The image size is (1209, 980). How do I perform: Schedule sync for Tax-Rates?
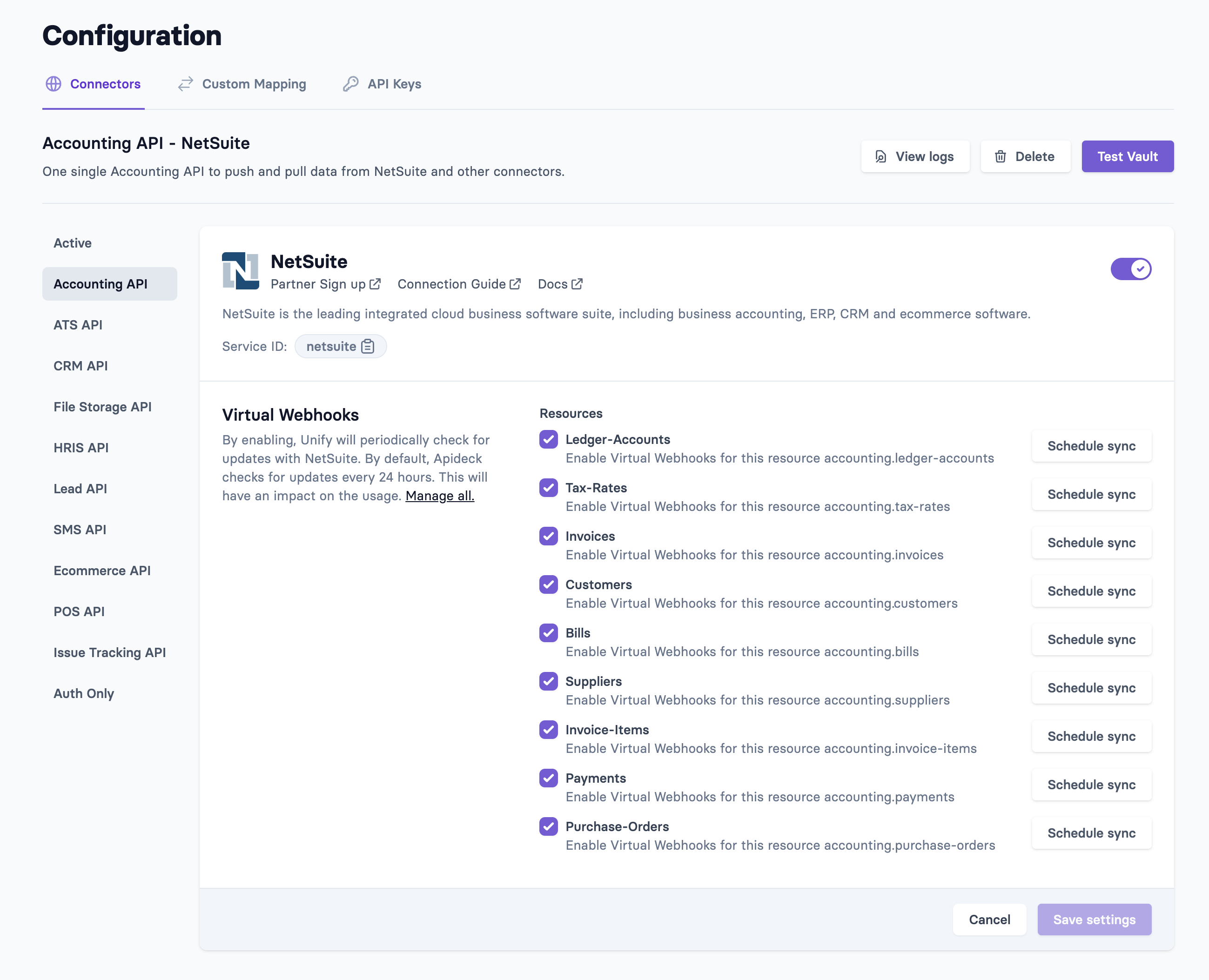[x=1091, y=495]
